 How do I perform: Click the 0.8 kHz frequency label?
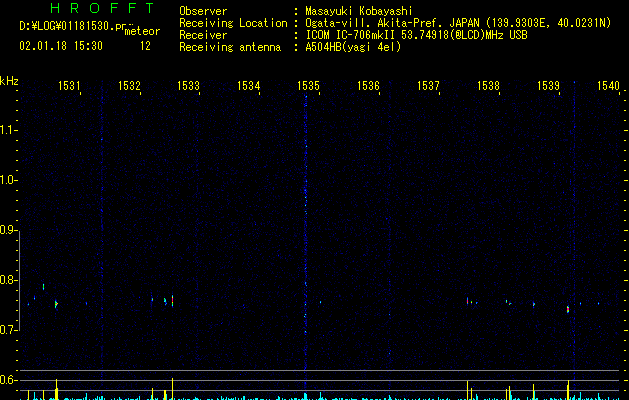point(8,280)
